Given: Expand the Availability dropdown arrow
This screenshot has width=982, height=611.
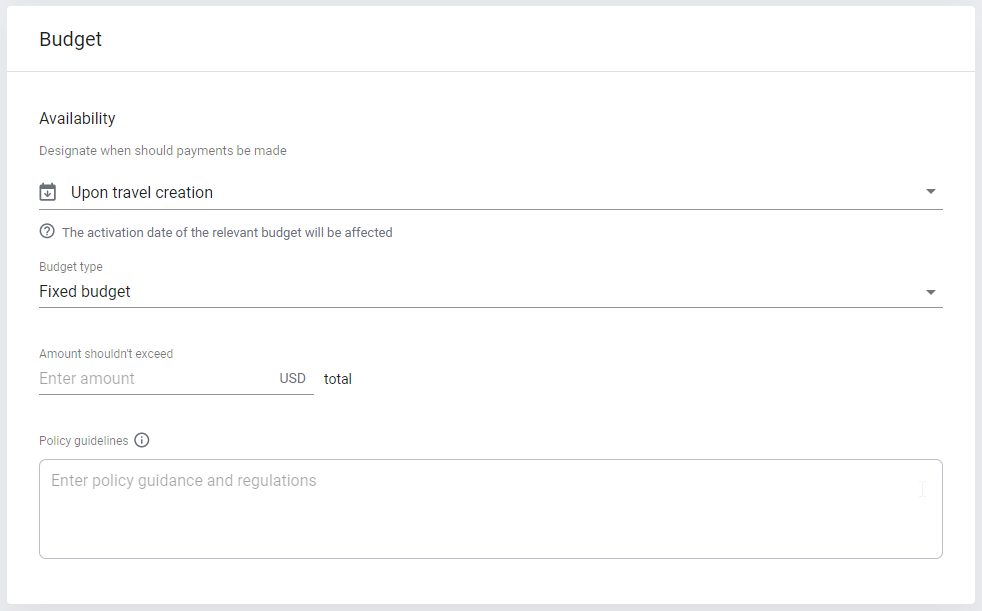Looking at the screenshot, I should (x=931, y=192).
